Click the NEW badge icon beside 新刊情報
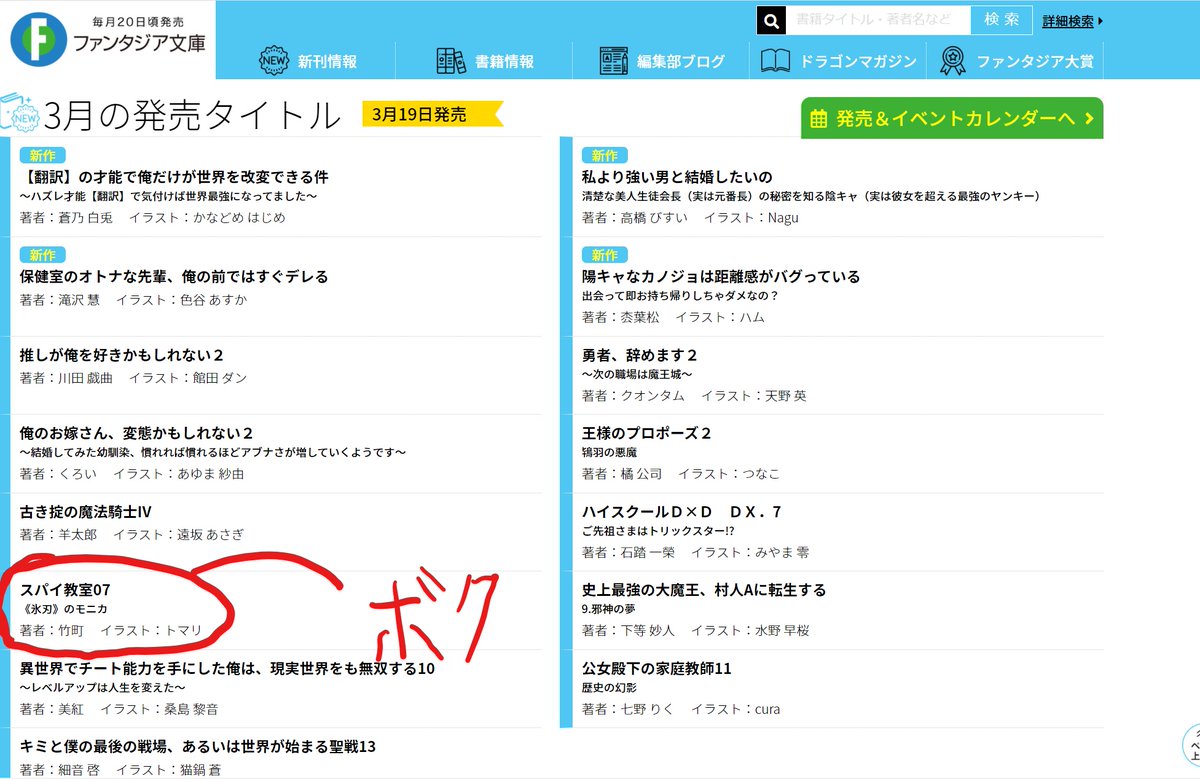Viewport: 1200px width, 779px height. tap(274, 61)
